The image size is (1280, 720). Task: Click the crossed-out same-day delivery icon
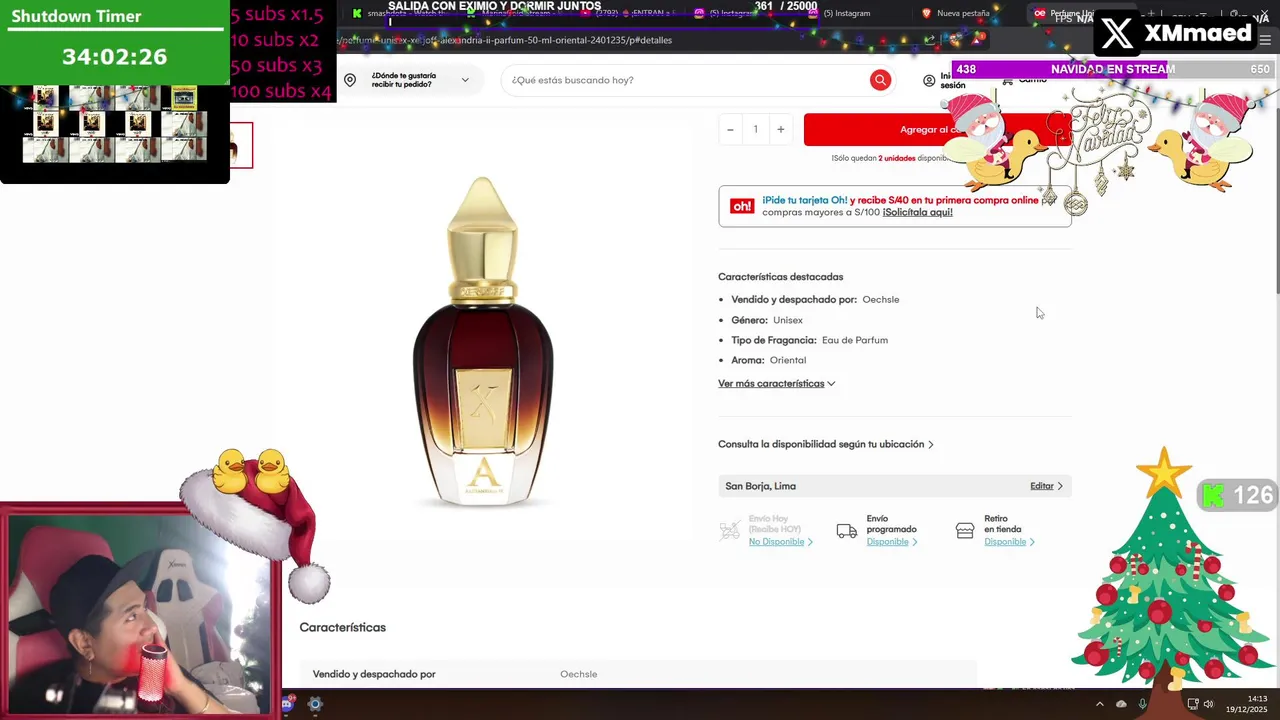click(729, 531)
